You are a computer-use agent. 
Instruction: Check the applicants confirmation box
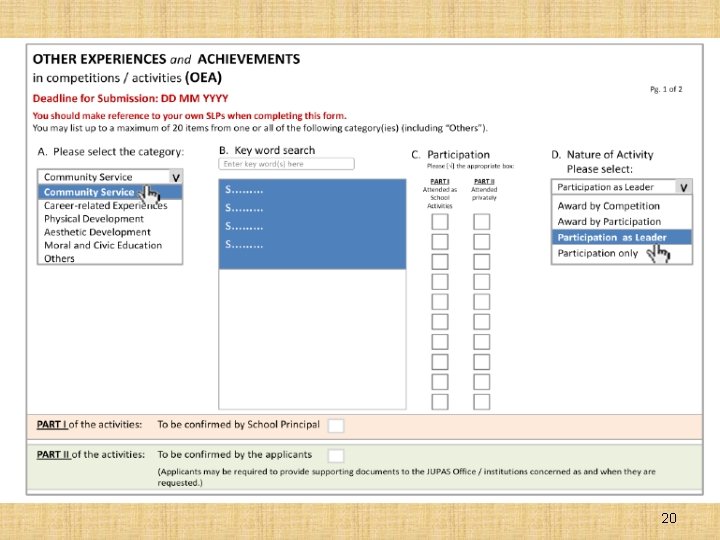pyautogui.click(x=336, y=456)
